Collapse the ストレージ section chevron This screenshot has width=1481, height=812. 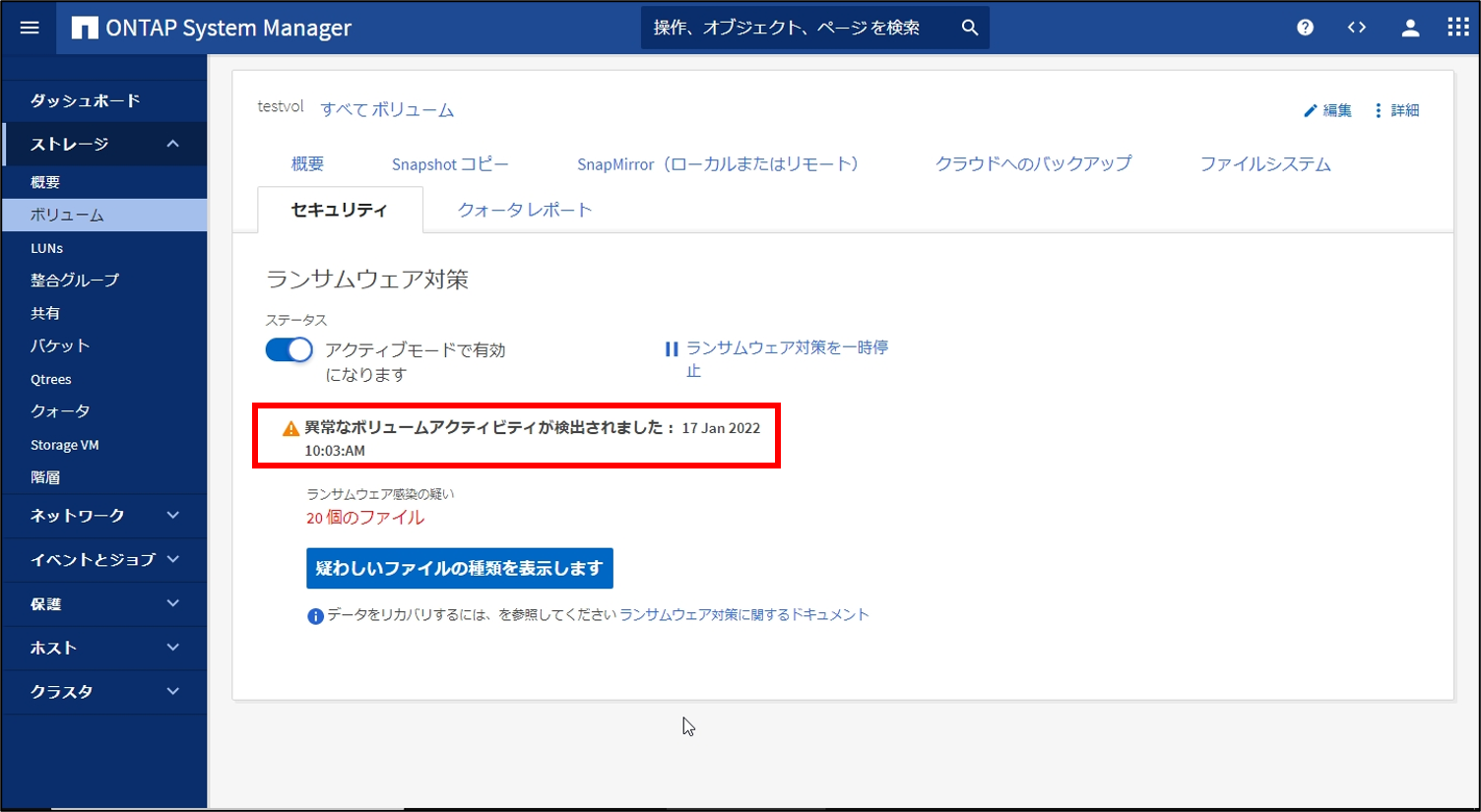click(173, 144)
